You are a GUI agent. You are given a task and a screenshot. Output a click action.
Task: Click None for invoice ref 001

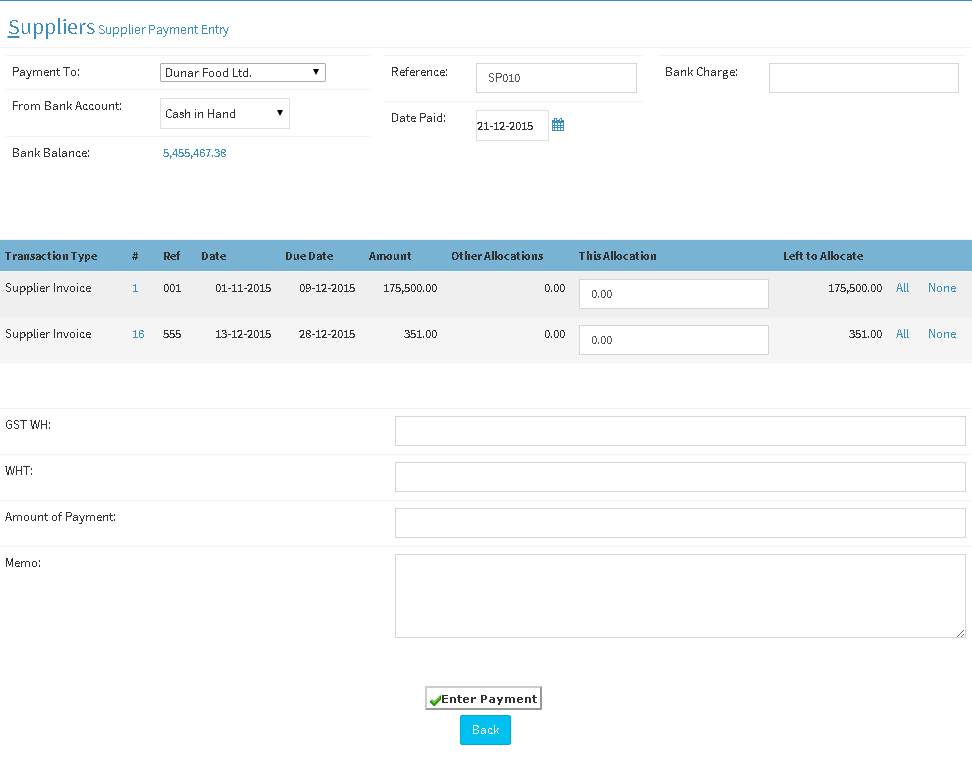pyautogui.click(x=942, y=287)
